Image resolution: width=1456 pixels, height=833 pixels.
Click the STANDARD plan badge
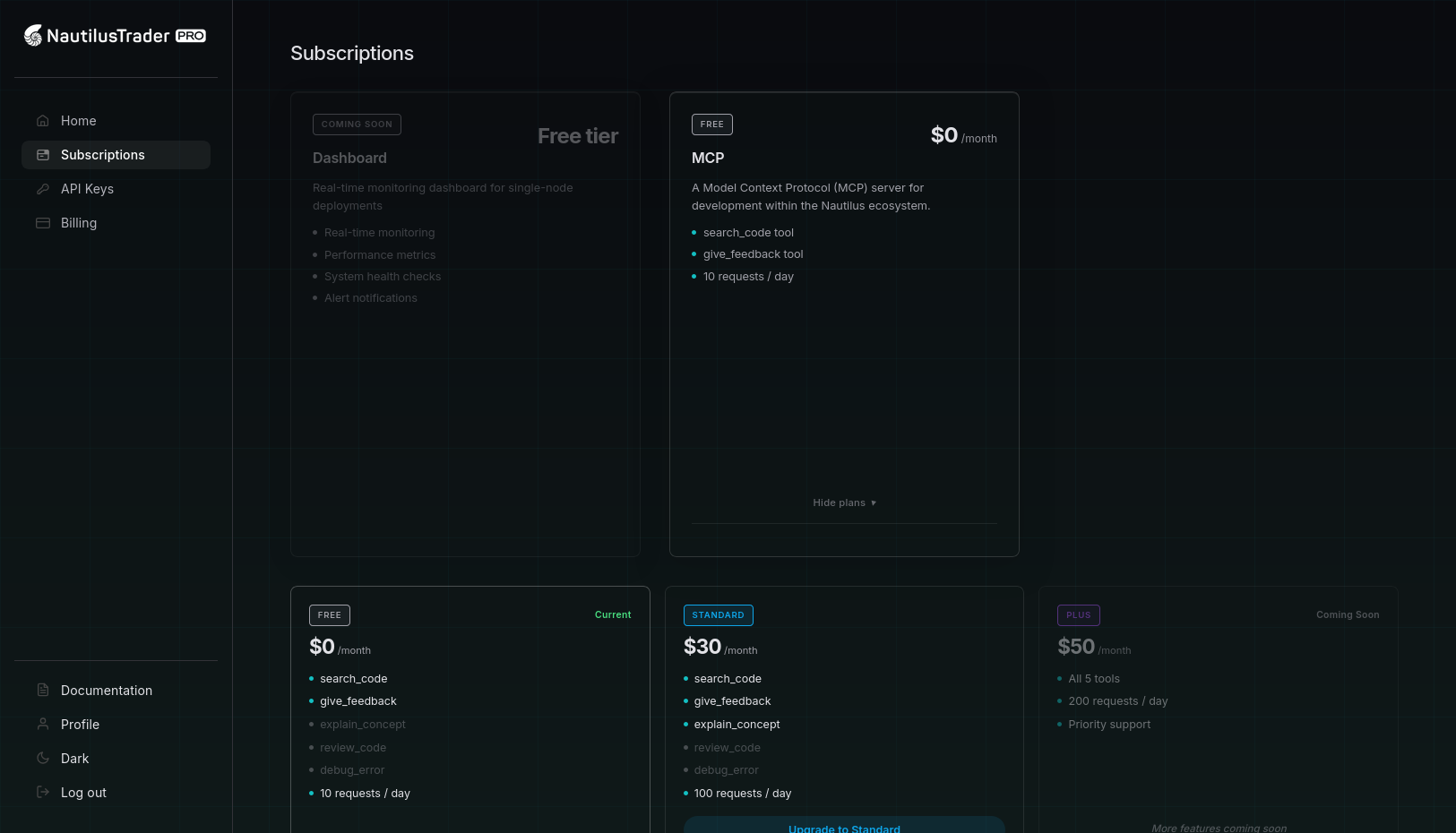718,615
